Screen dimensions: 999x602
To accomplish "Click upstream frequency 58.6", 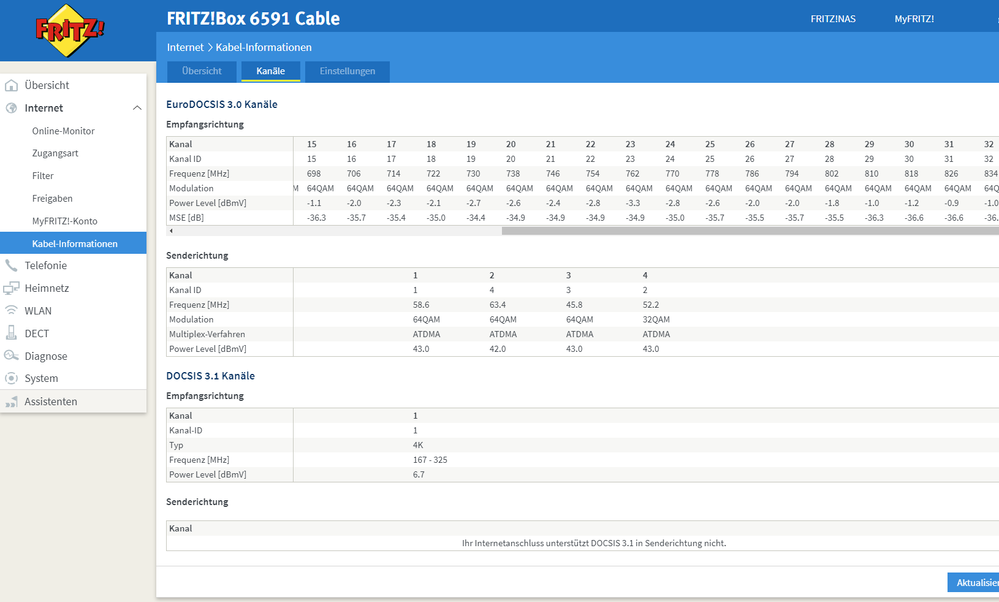I will click(420, 305).
